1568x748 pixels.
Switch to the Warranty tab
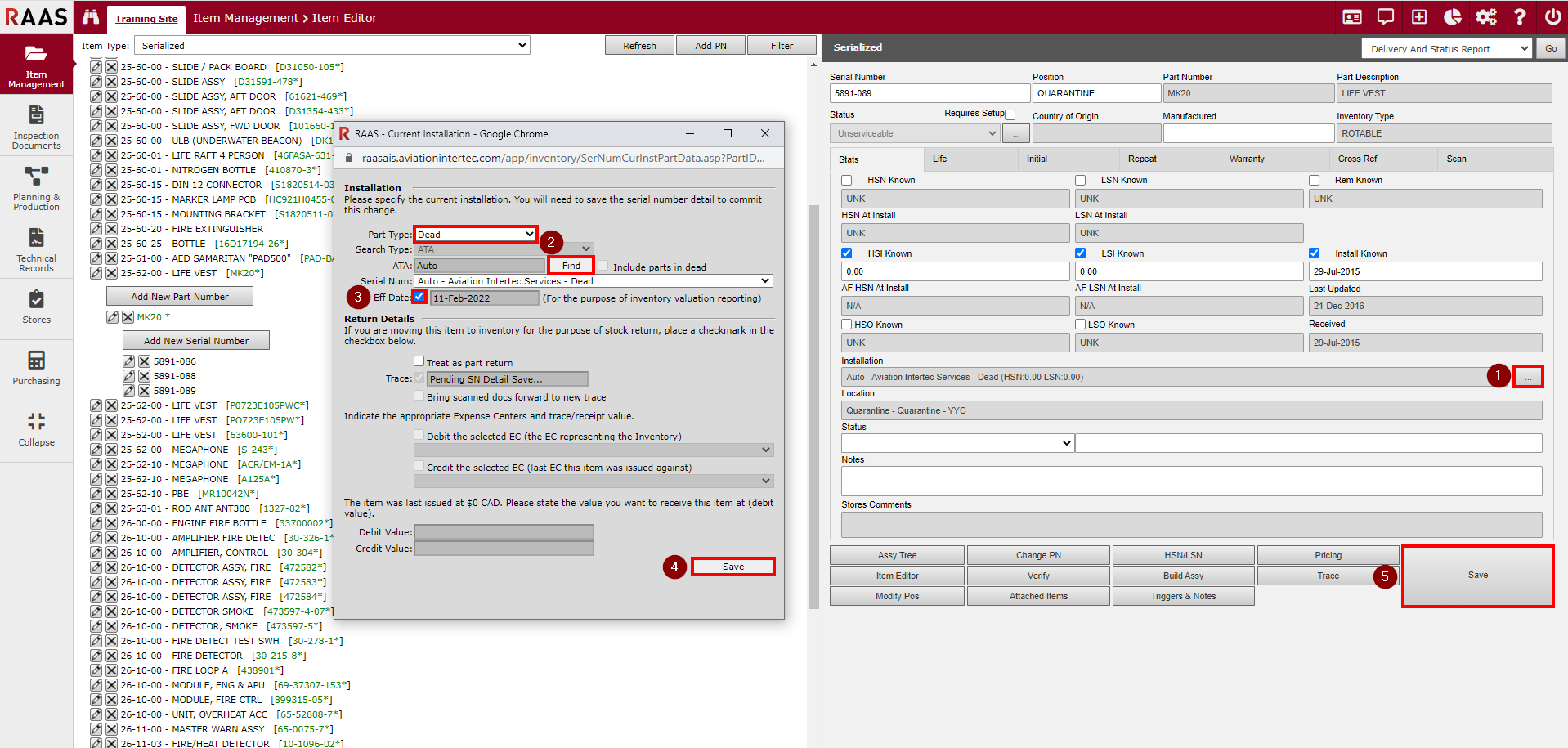[x=1246, y=159]
